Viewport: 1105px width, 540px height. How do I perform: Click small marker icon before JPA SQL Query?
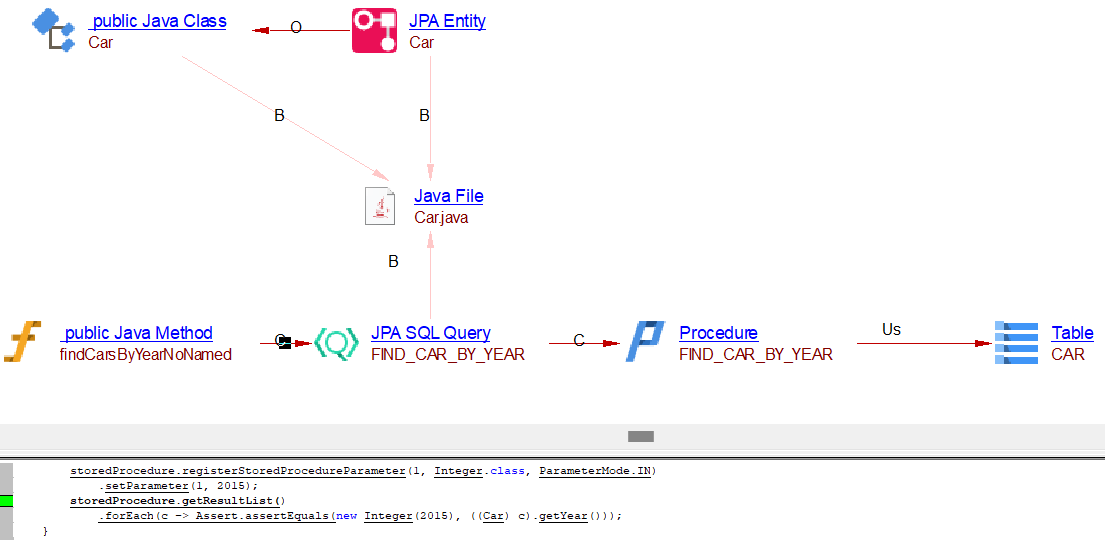point(284,342)
